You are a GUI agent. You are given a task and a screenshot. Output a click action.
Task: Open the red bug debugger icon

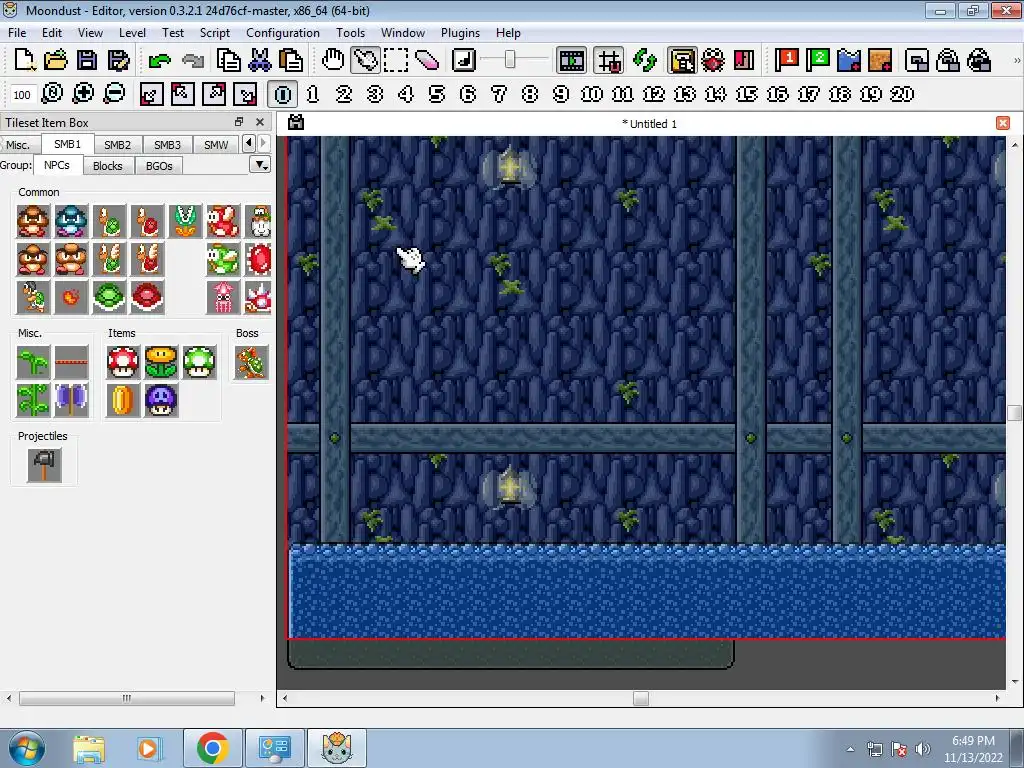tap(713, 60)
